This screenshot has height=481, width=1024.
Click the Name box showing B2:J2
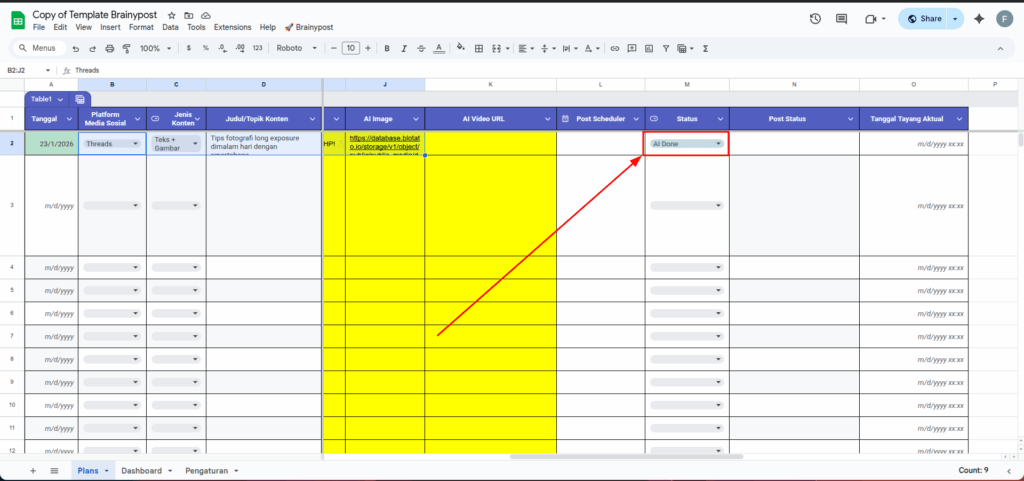pyautogui.click(x=28, y=70)
